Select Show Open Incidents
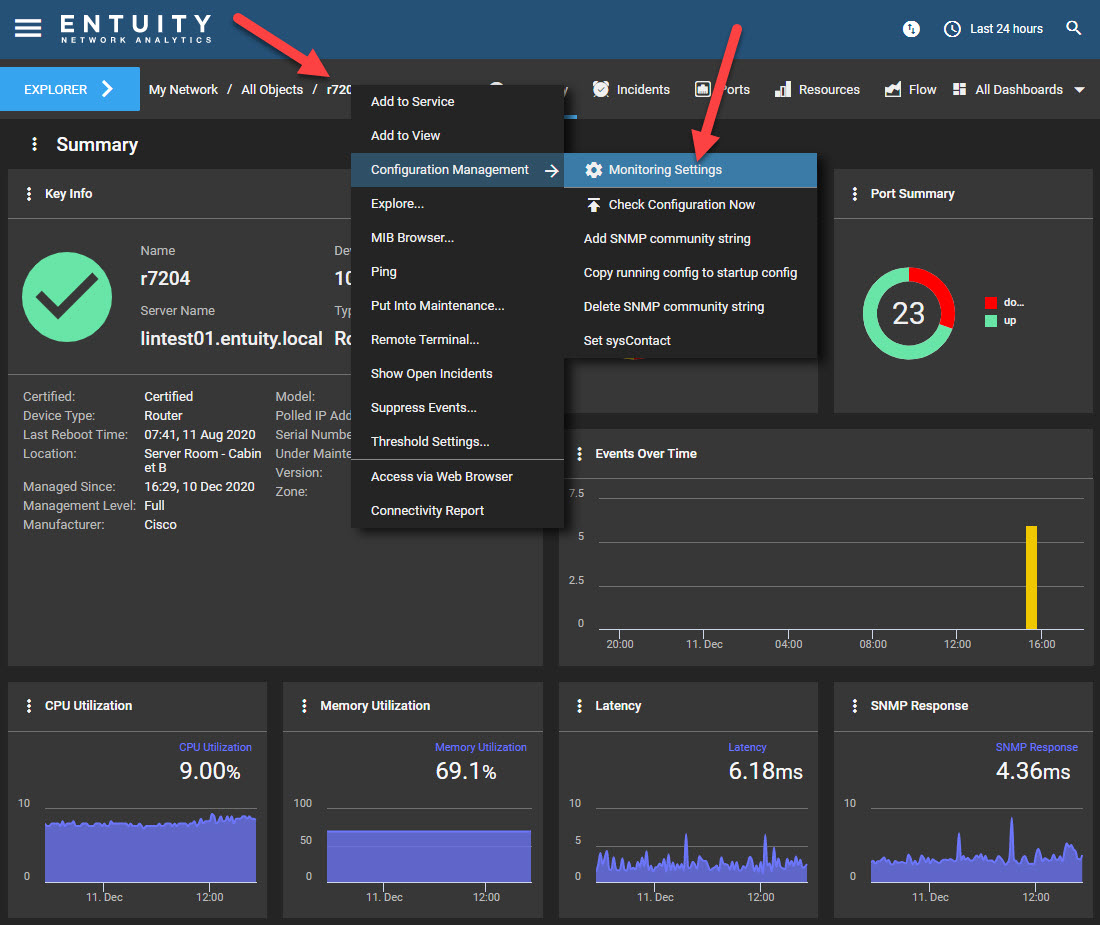The image size is (1100, 925). (457, 374)
